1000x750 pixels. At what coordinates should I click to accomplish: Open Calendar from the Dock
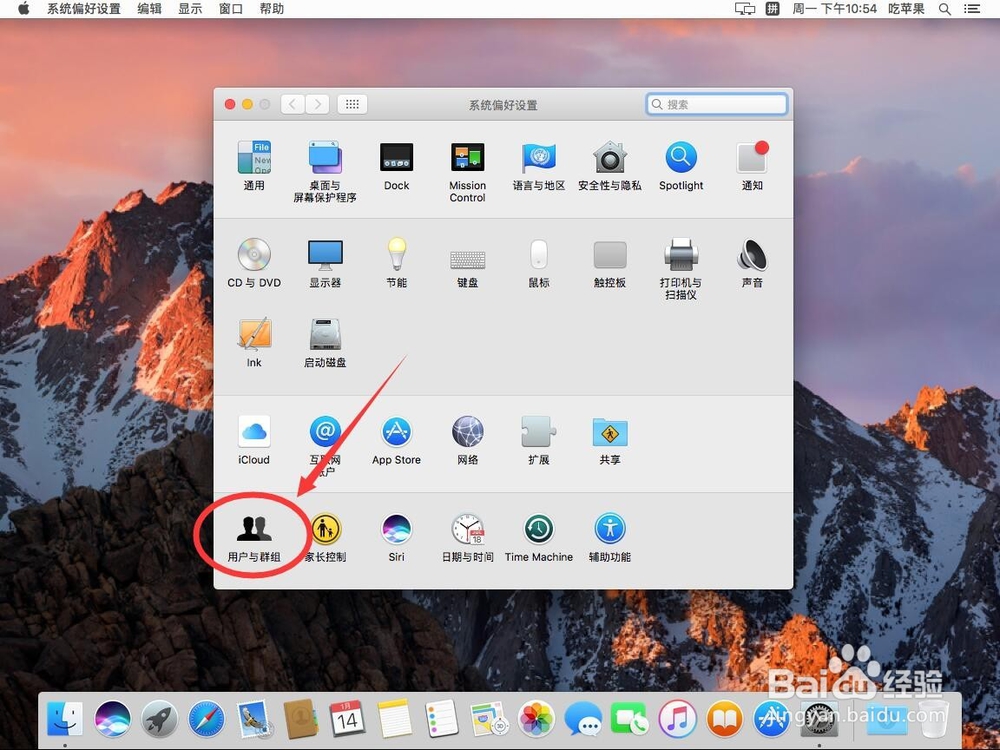pyautogui.click(x=348, y=719)
